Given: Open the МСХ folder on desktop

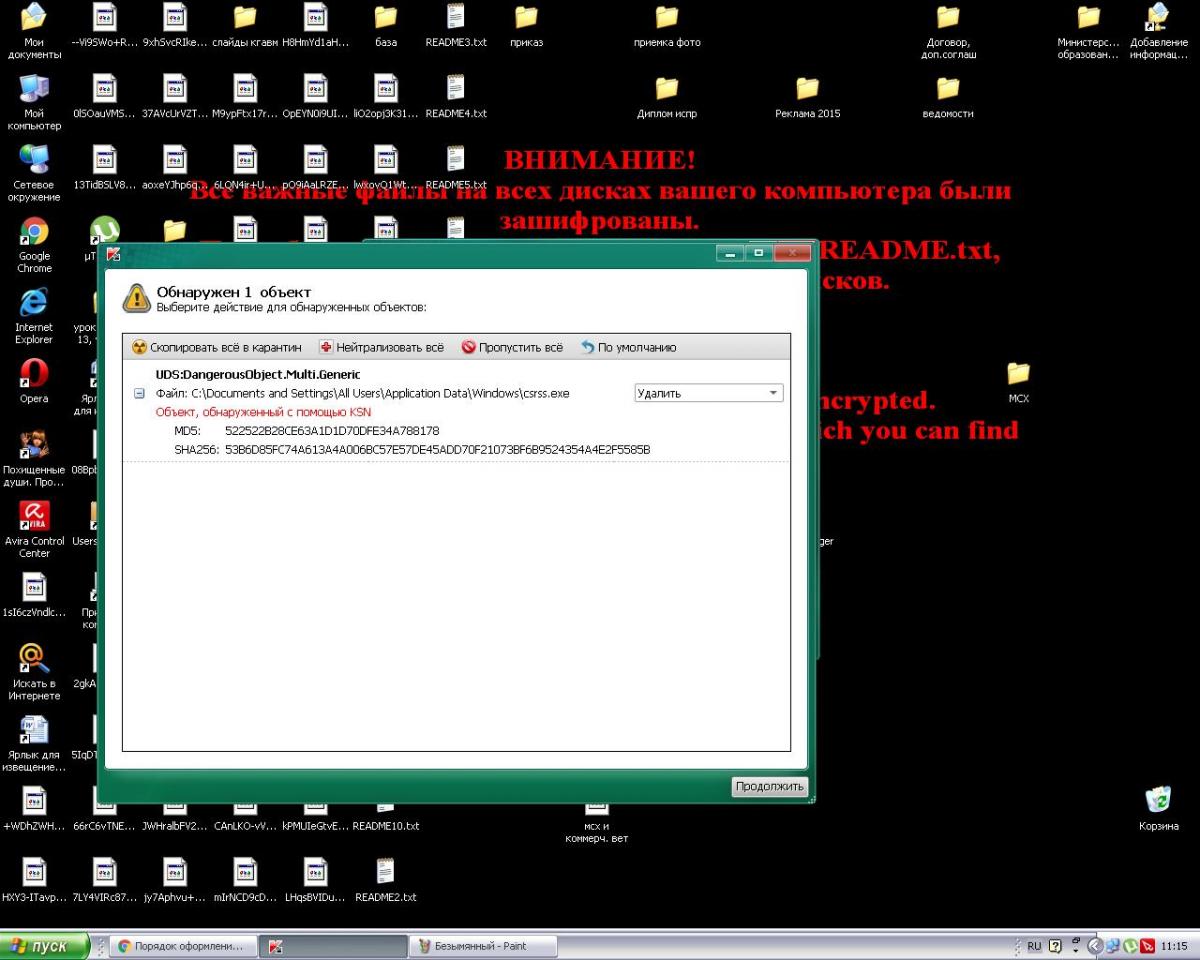Looking at the screenshot, I should tap(1018, 381).
